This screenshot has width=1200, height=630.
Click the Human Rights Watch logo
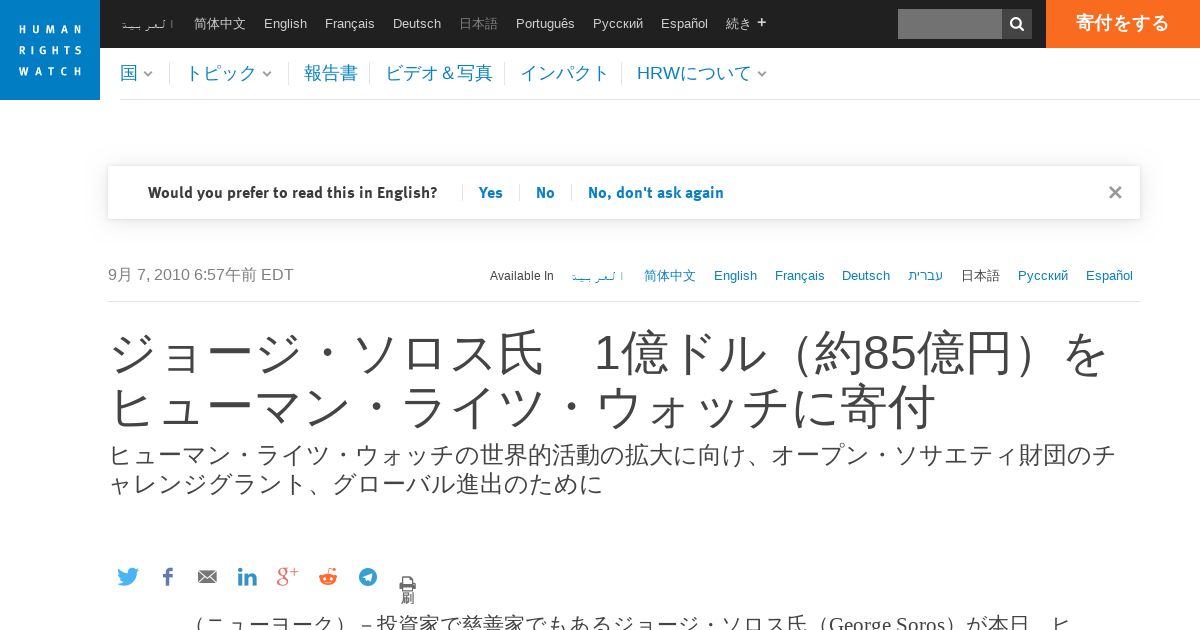click(50, 50)
